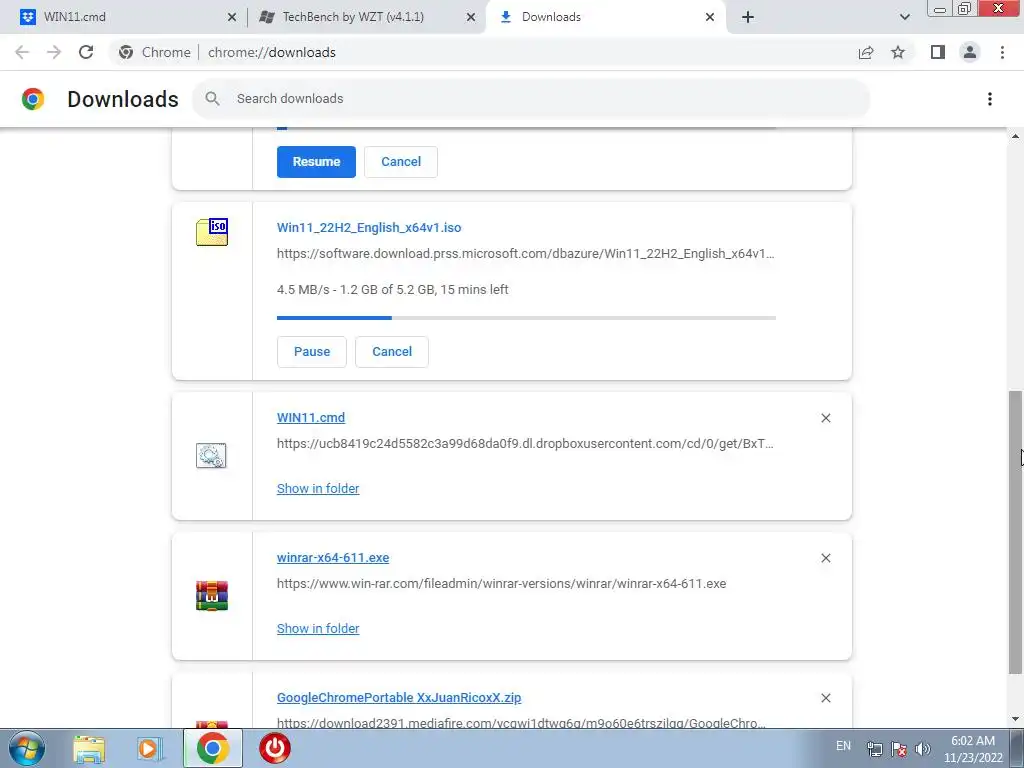Image resolution: width=1024 pixels, height=768 pixels.
Task: Remove the GoogleChromePortable zip entry from the list
Action: (x=825, y=698)
